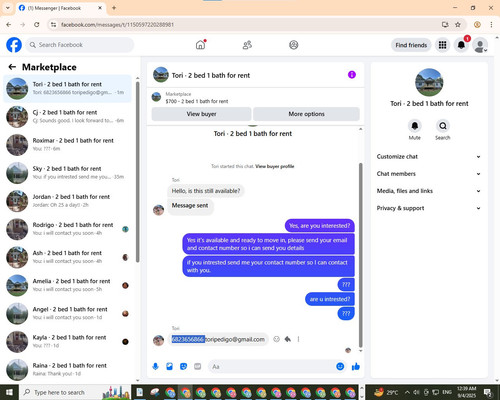Reply to Tori's last message

click(x=288, y=339)
